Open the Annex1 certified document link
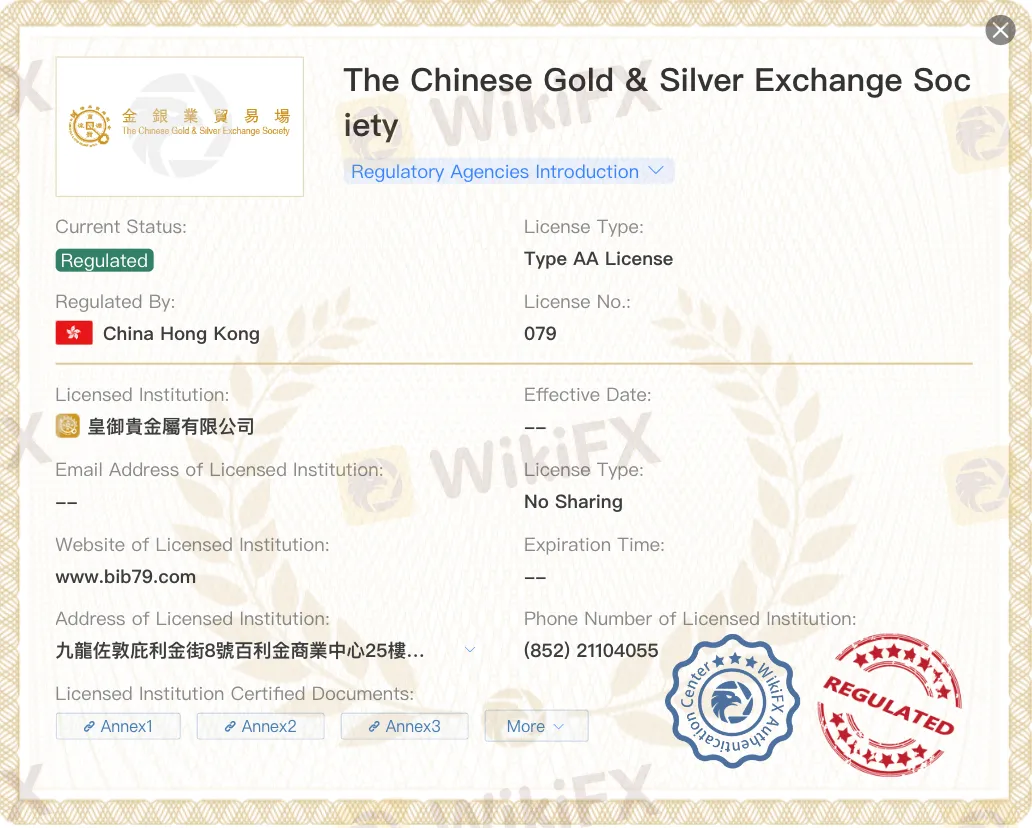Viewport: 1032px width, 828px height. [x=118, y=726]
